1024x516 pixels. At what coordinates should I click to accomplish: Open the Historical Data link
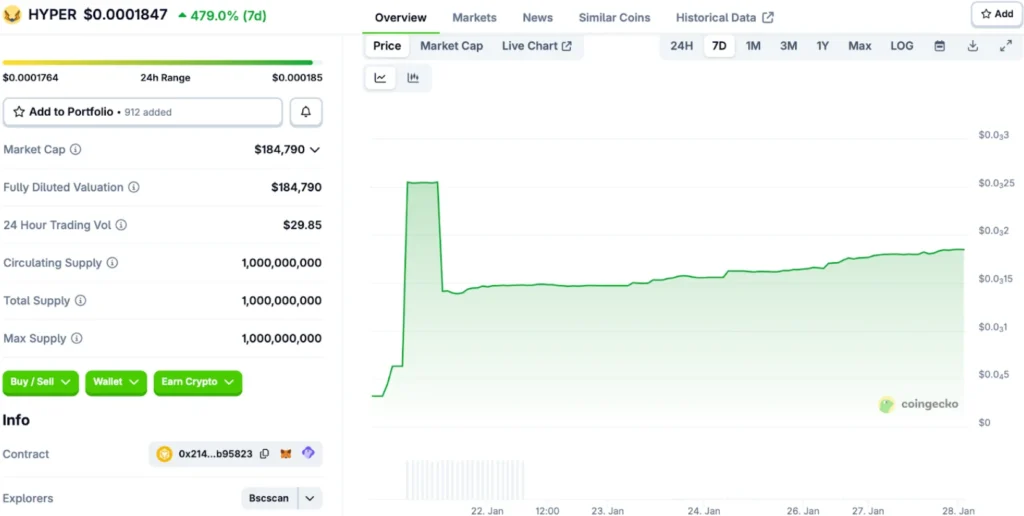click(724, 18)
